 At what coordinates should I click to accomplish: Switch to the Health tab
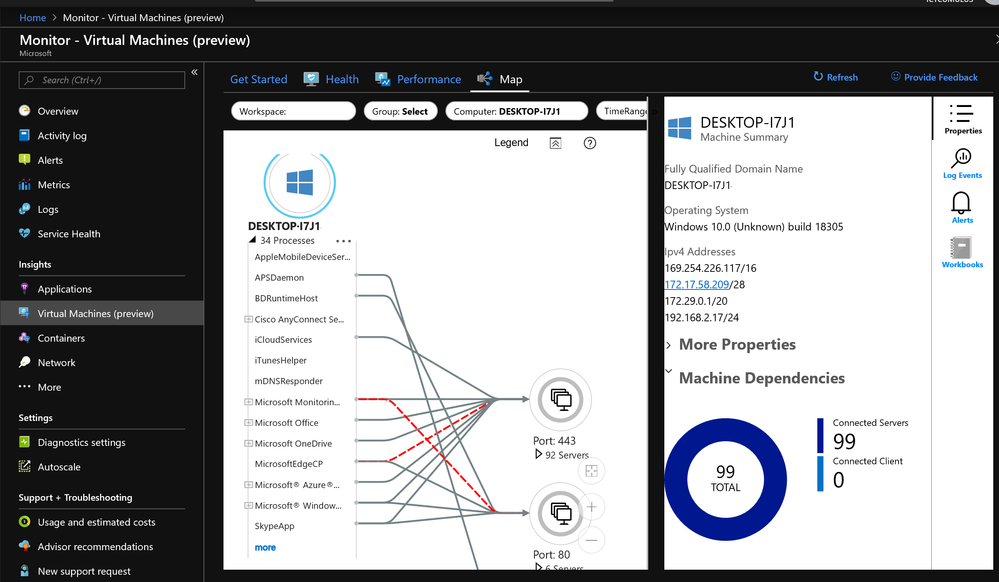pos(331,79)
